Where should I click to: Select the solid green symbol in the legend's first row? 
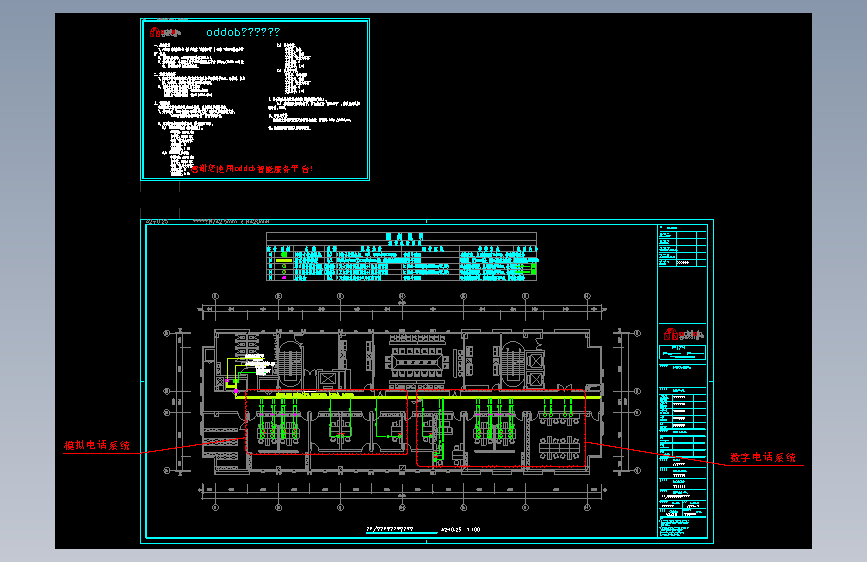click(x=284, y=254)
